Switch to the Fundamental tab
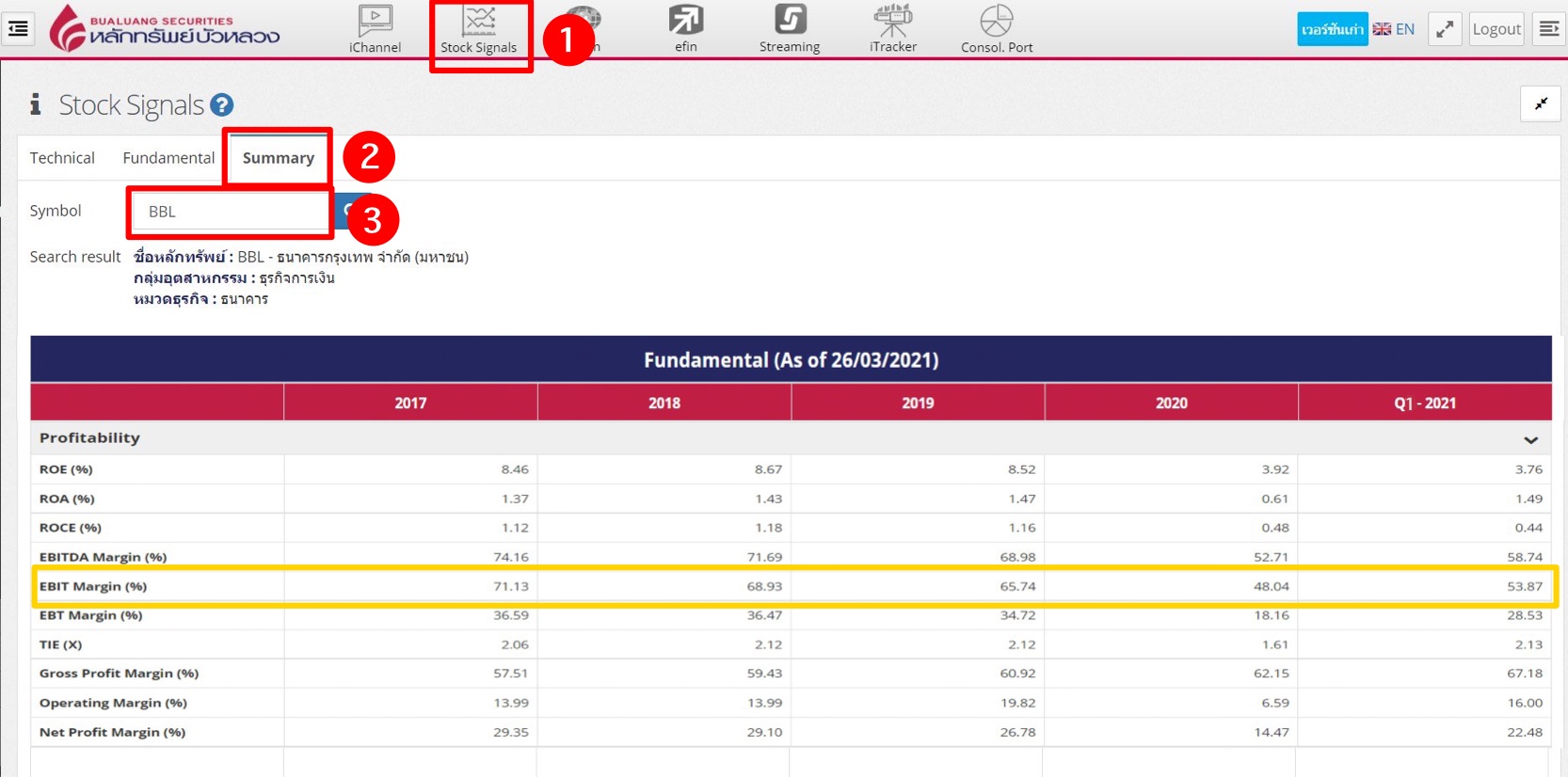The image size is (1568, 777). pos(168,158)
